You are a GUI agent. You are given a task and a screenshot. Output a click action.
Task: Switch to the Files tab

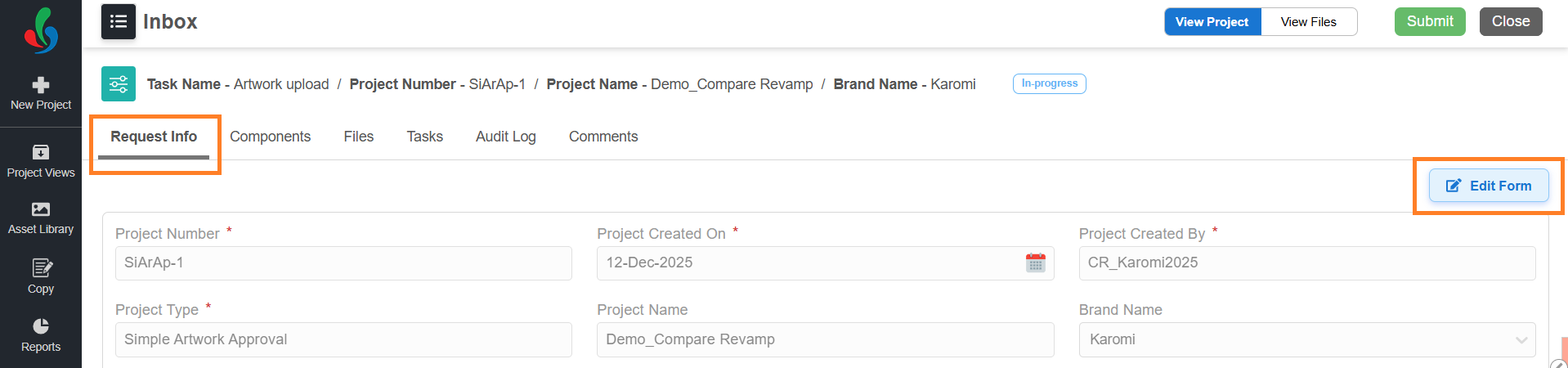(x=358, y=137)
